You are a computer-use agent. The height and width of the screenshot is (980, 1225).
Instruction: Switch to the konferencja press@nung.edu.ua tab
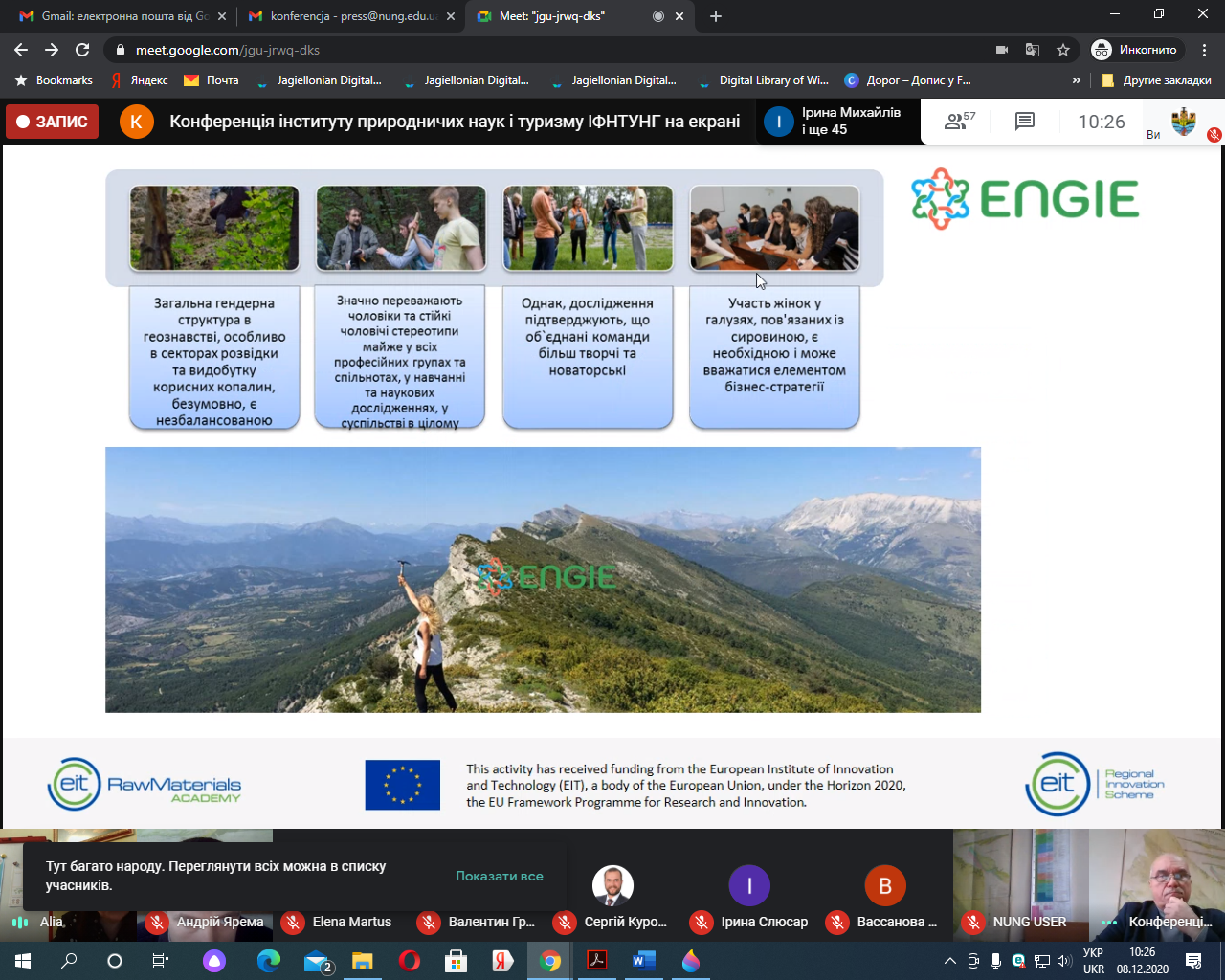(x=345, y=16)
